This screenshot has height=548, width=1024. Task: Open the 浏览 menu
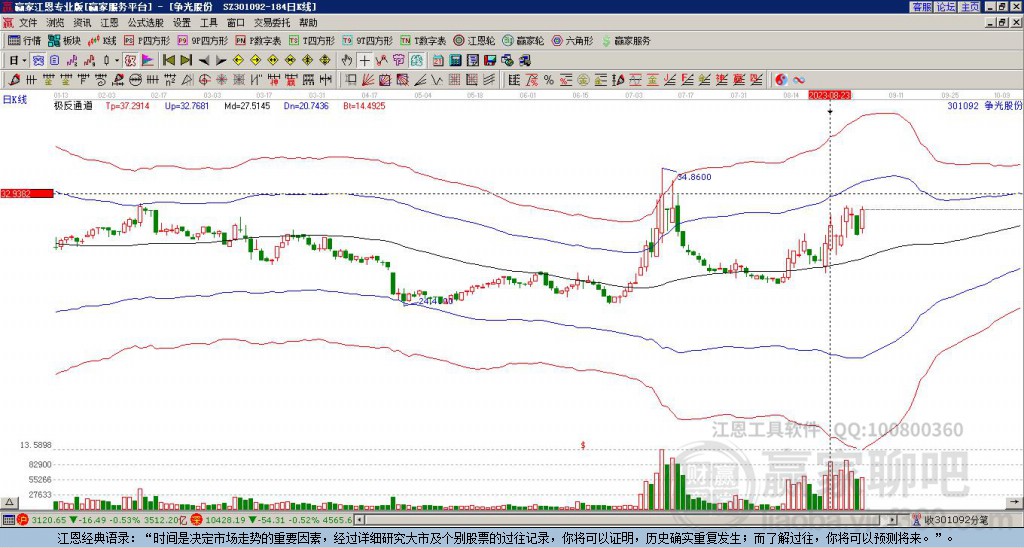click(x=56, y=23)
